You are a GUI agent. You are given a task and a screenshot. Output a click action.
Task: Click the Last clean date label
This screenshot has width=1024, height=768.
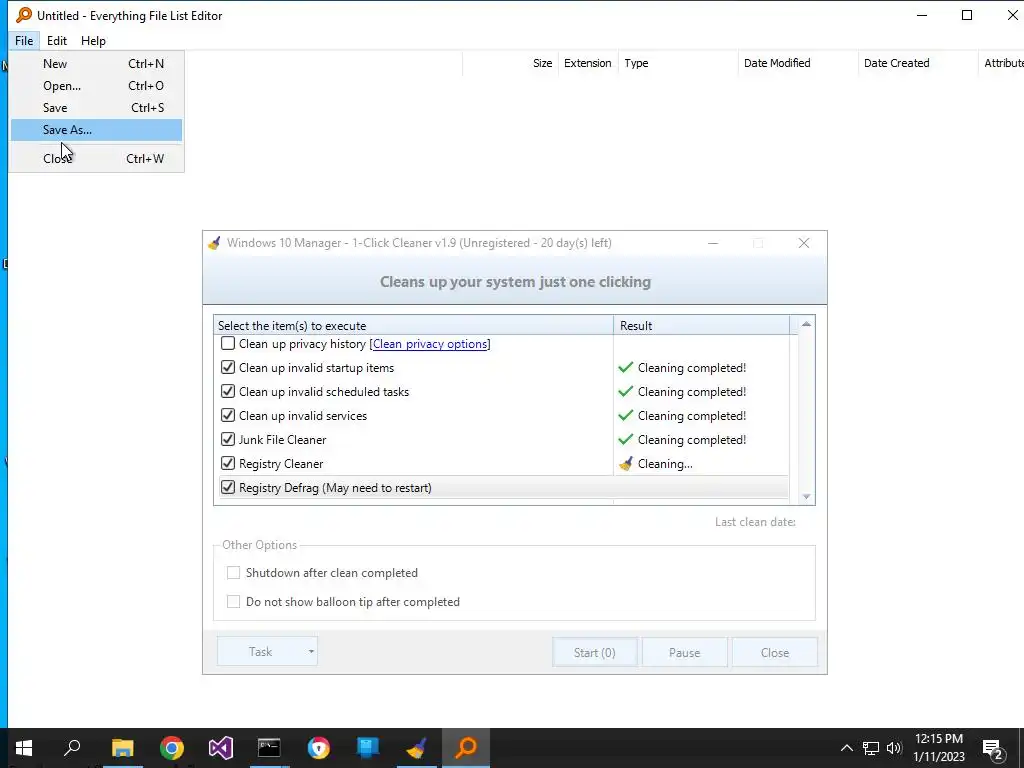[x=755, y=522]
